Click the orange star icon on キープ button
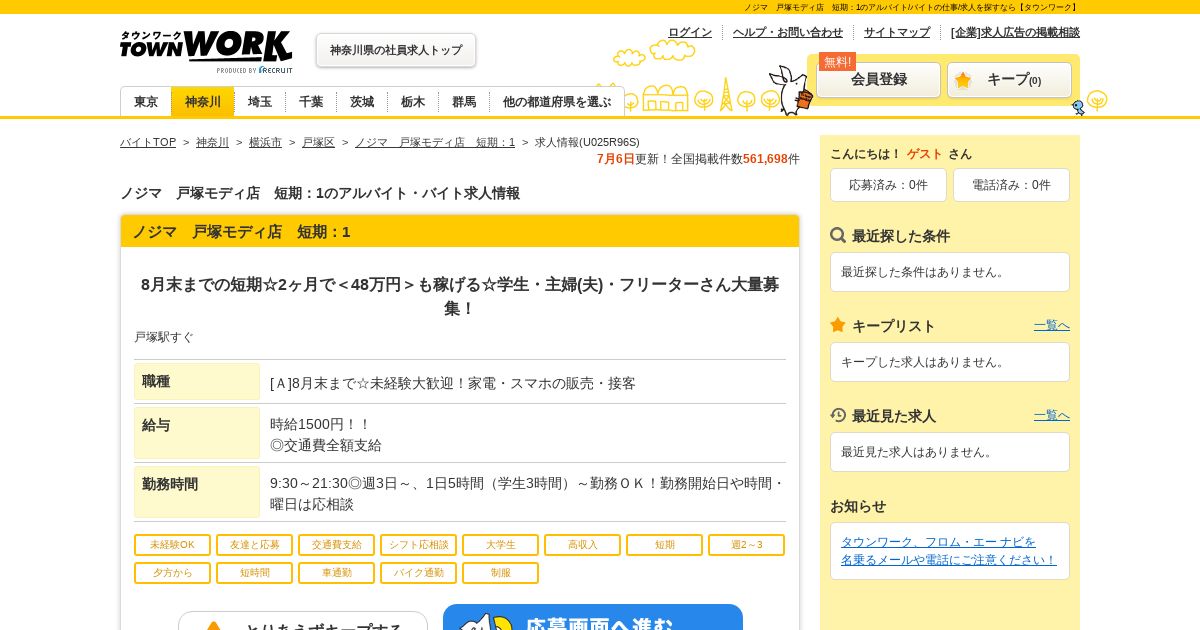Image resolution: width=1200 pixels, height=630 pixels. 963,80
